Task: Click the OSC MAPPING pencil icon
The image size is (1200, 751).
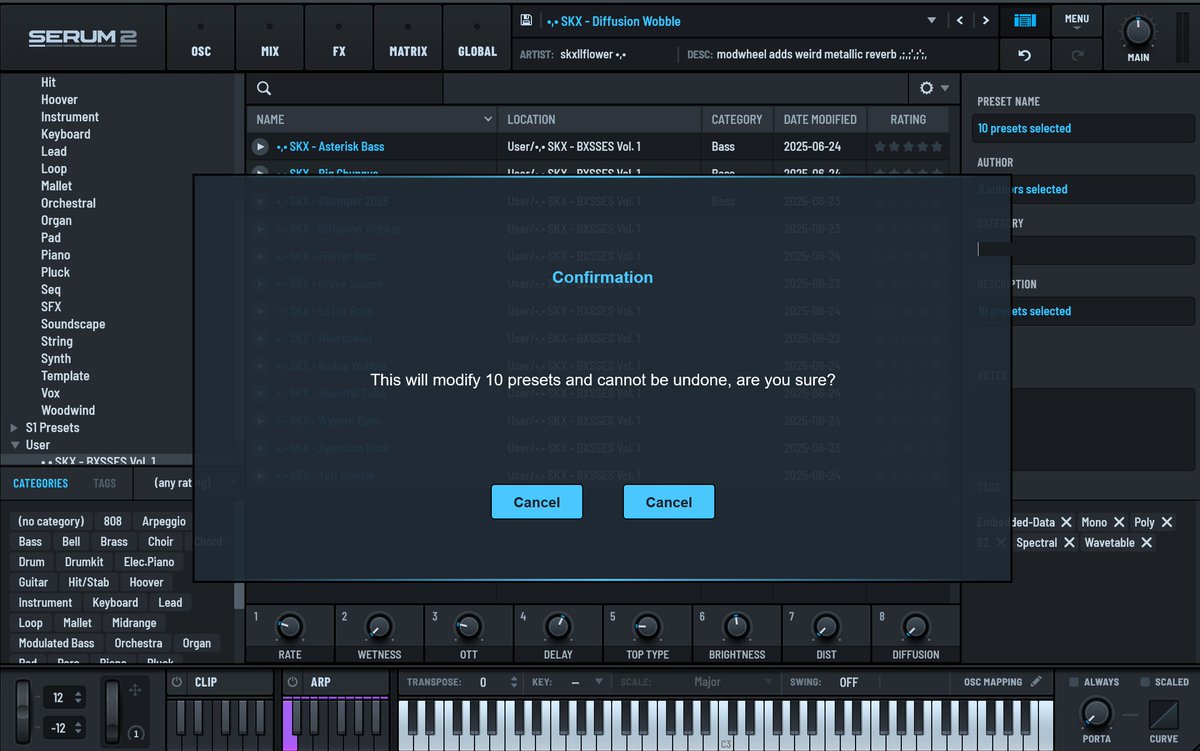Action: click(x=1037, y=681)
